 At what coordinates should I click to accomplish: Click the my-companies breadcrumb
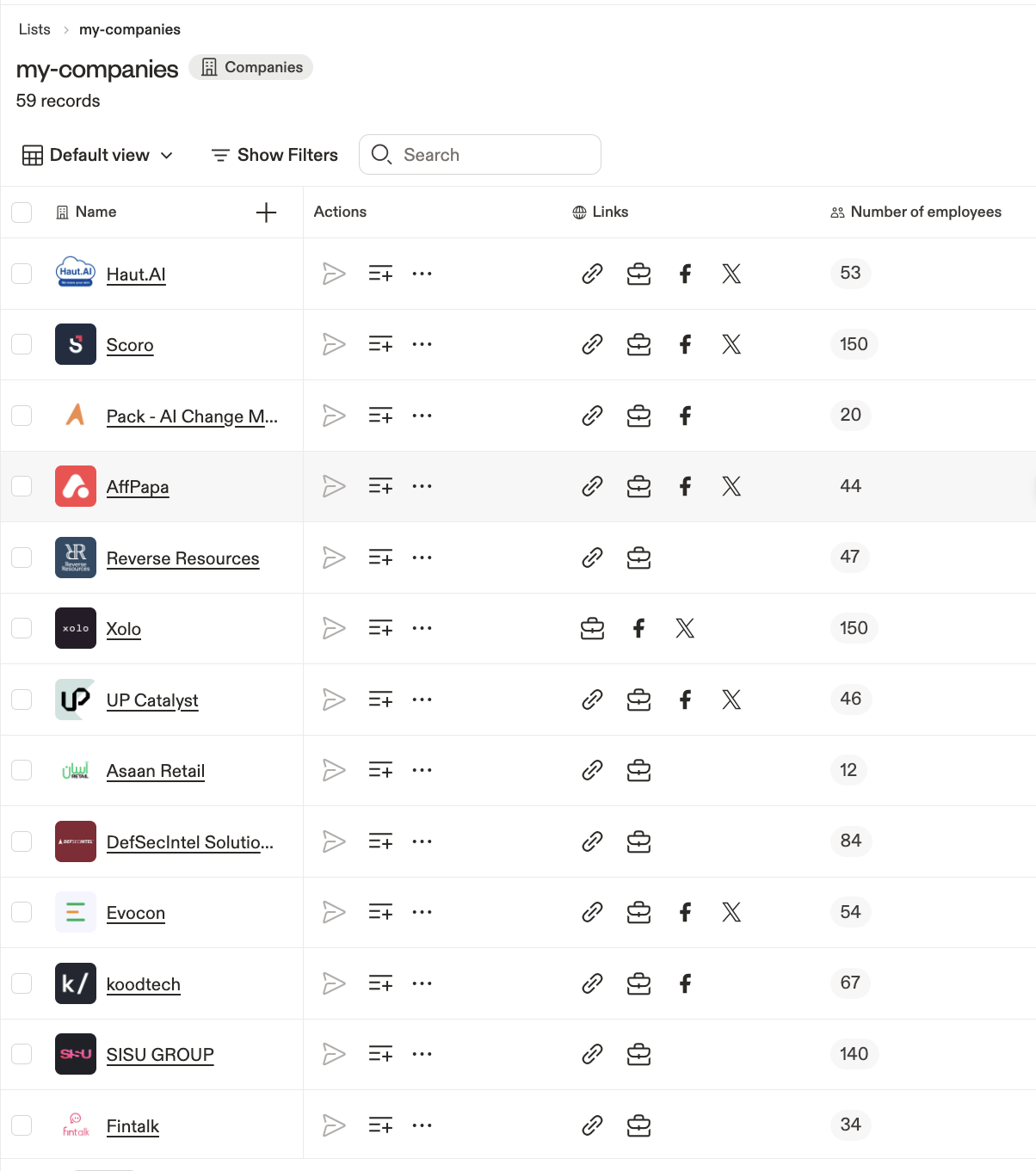(130, 29)
